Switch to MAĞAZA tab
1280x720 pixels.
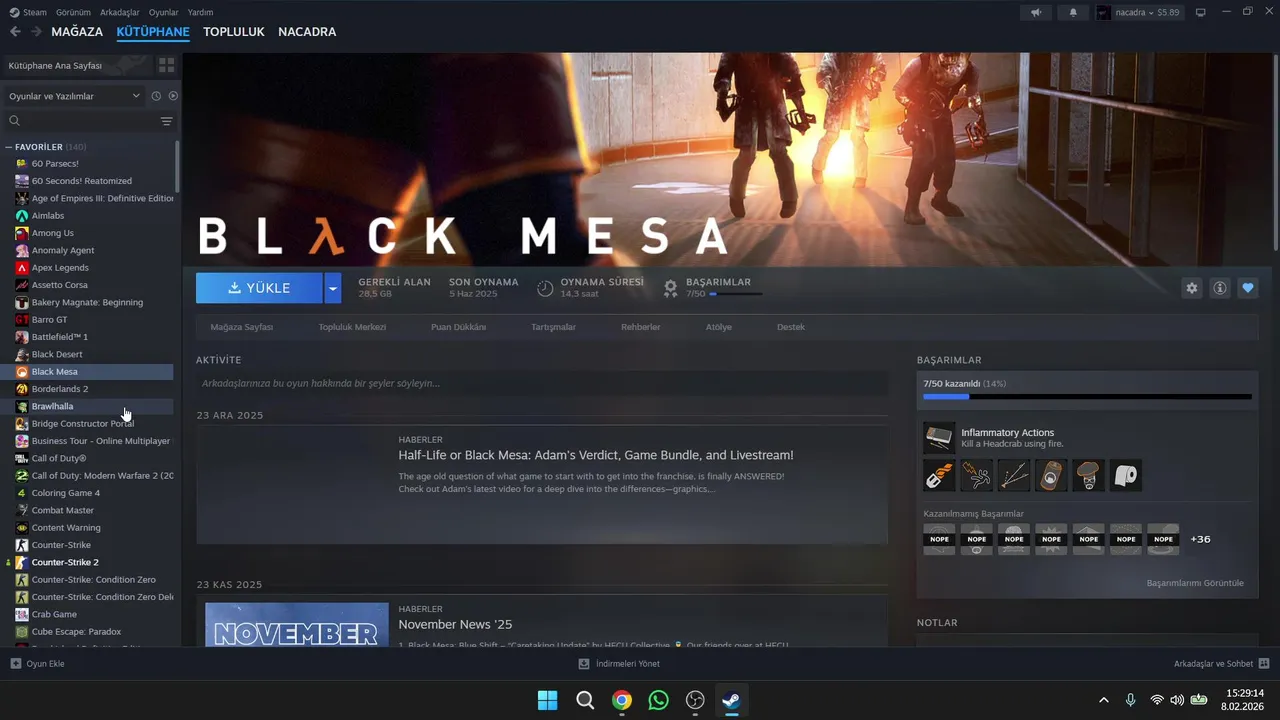pyautogui.click(x=77, y=32)
